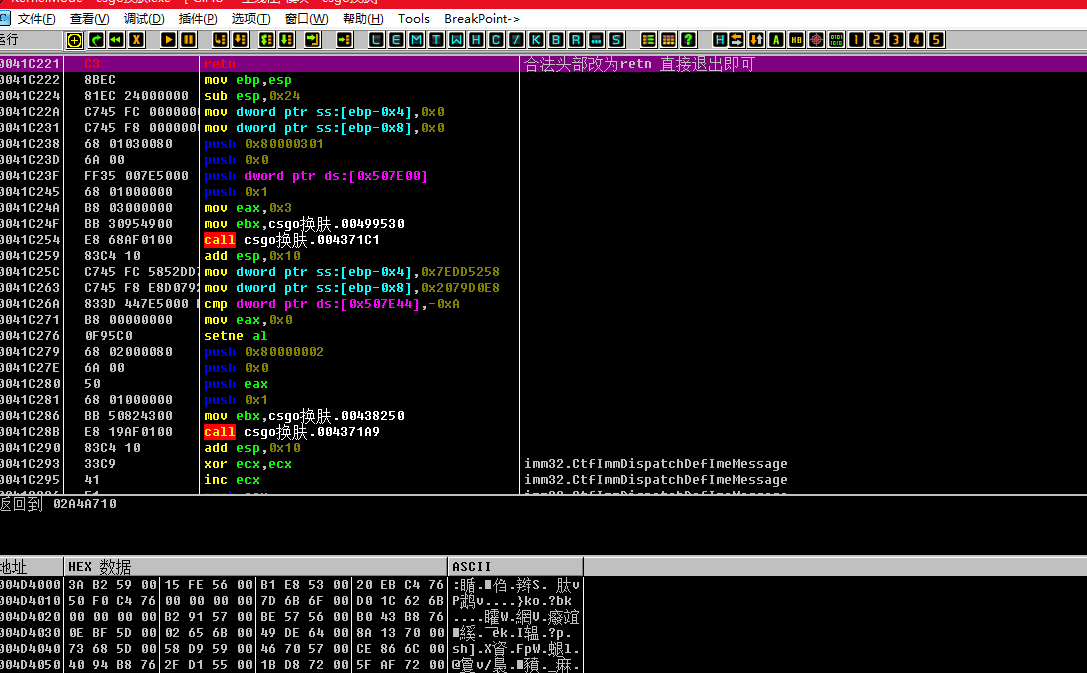Open the Log window with L icon
The height and width of the screenshot is (673, 1087).
(x=376, y=40)
